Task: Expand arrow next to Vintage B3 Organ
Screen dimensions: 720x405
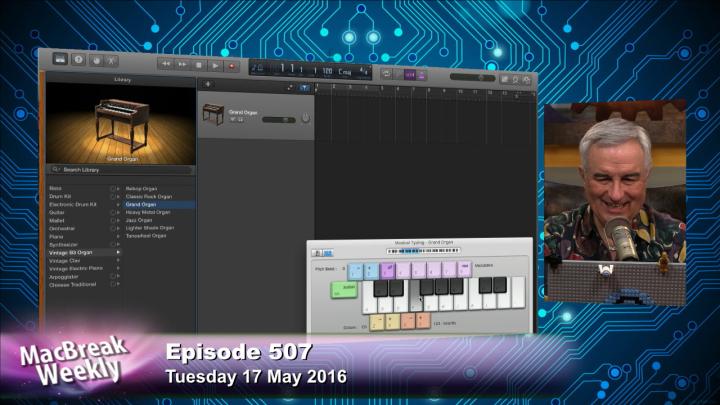Action: coord(118,253)
